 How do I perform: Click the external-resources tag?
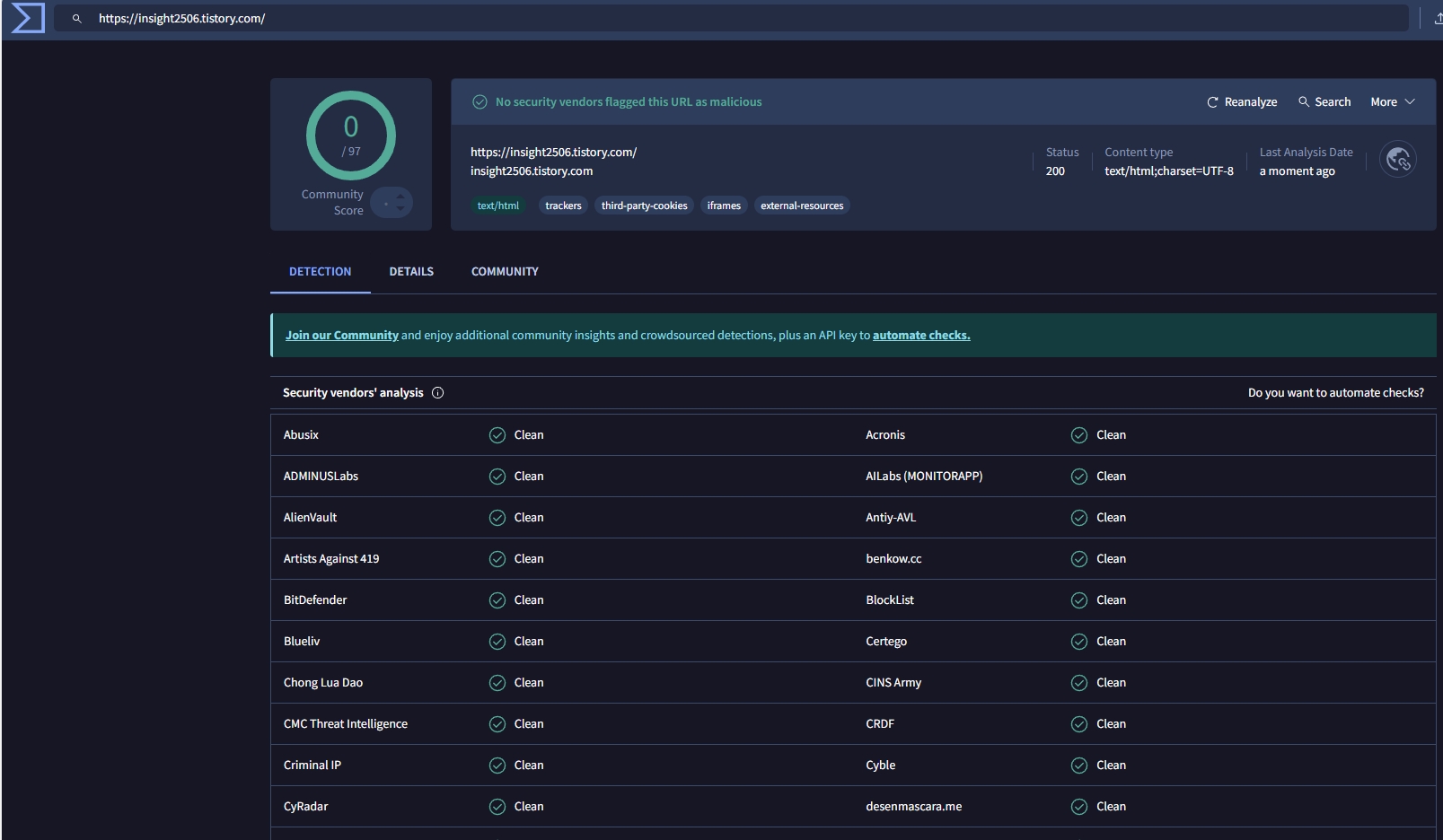coord(802,206)
